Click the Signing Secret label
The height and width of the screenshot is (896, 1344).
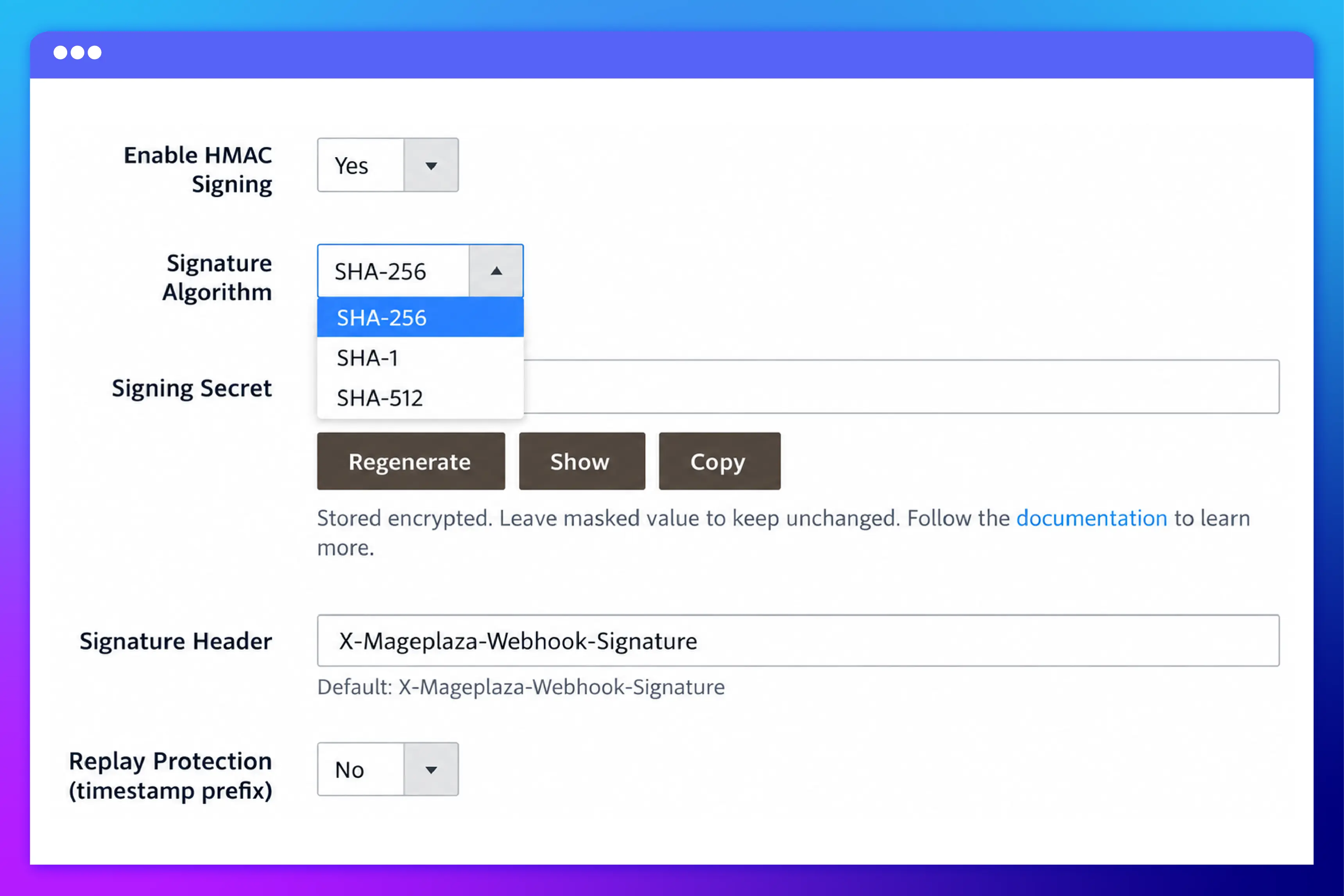click(192, 388)
